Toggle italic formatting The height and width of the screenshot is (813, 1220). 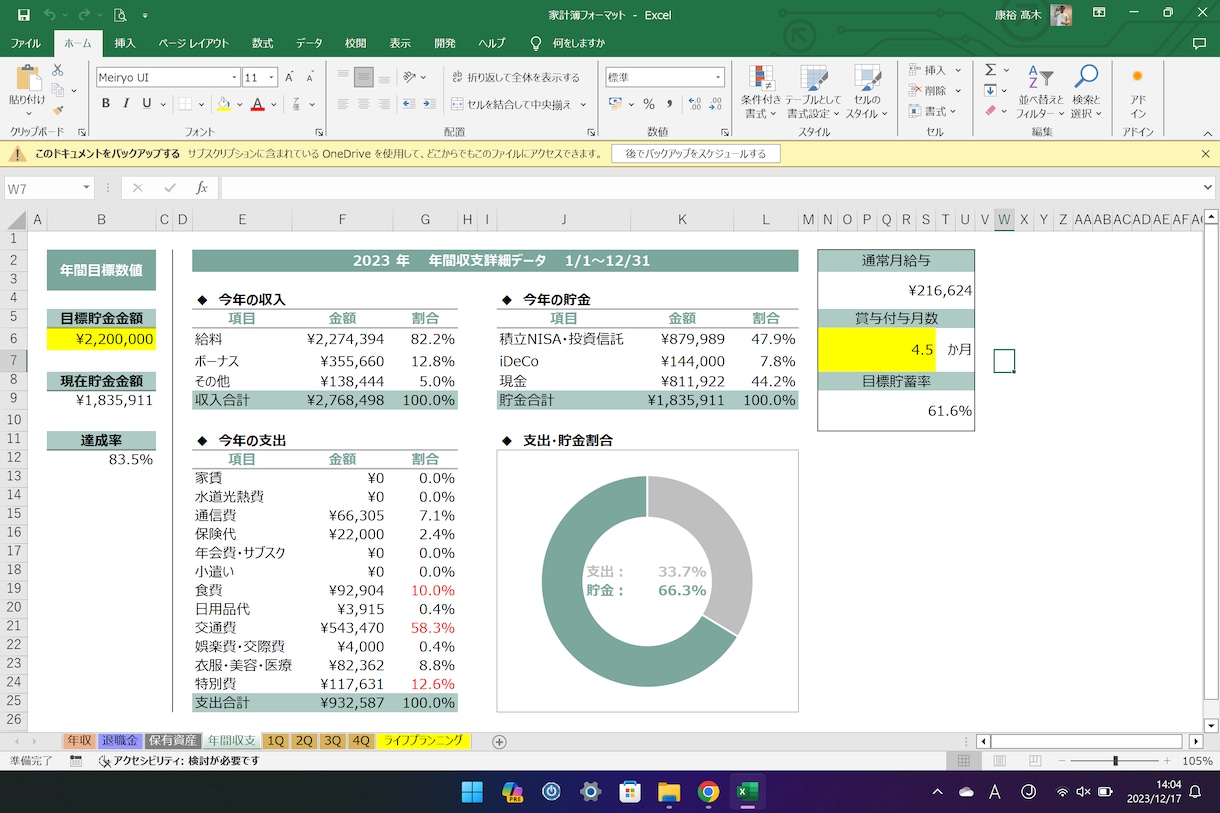coord(127,104)
